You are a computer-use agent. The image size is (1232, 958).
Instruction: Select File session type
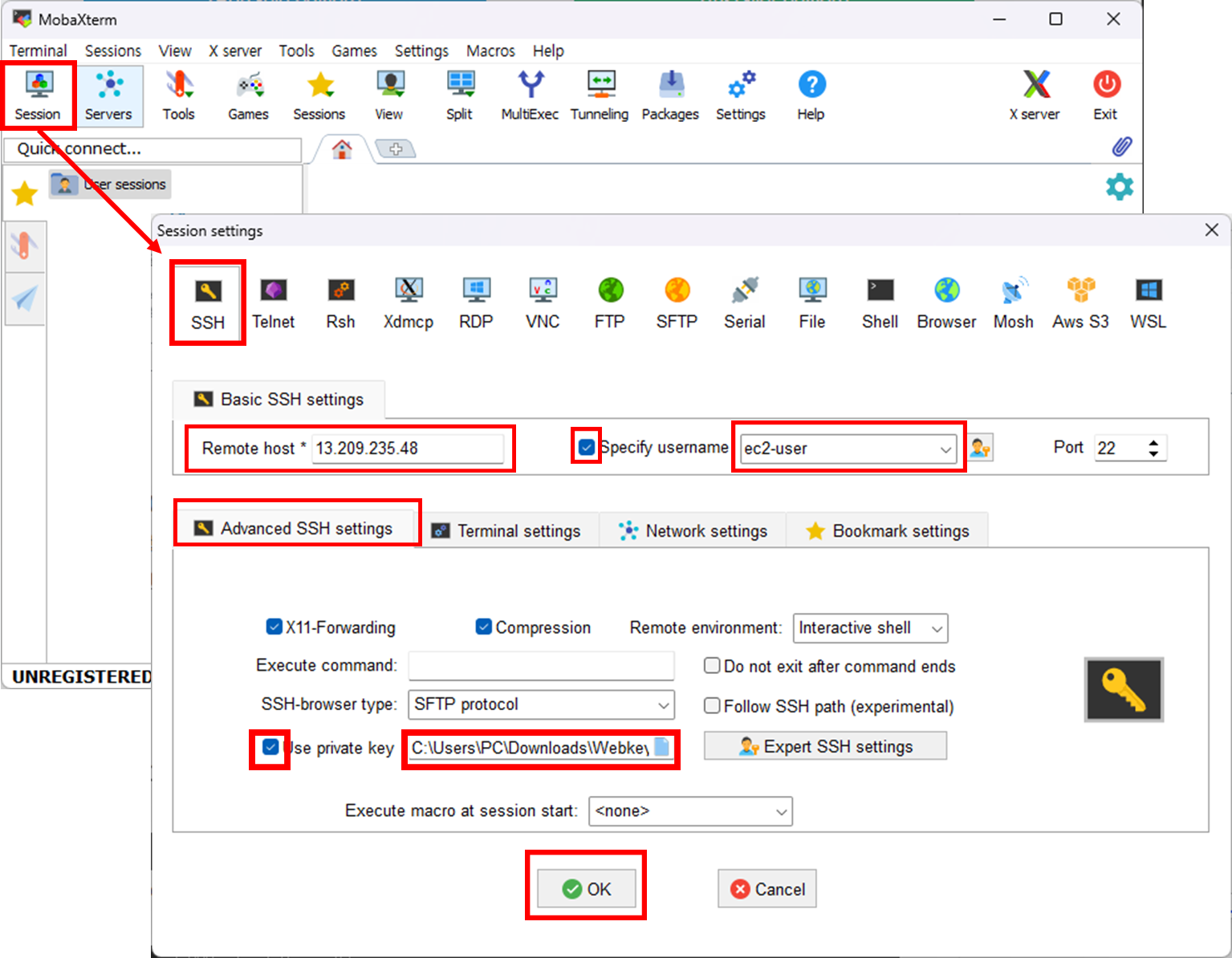(x=812, y=303)
